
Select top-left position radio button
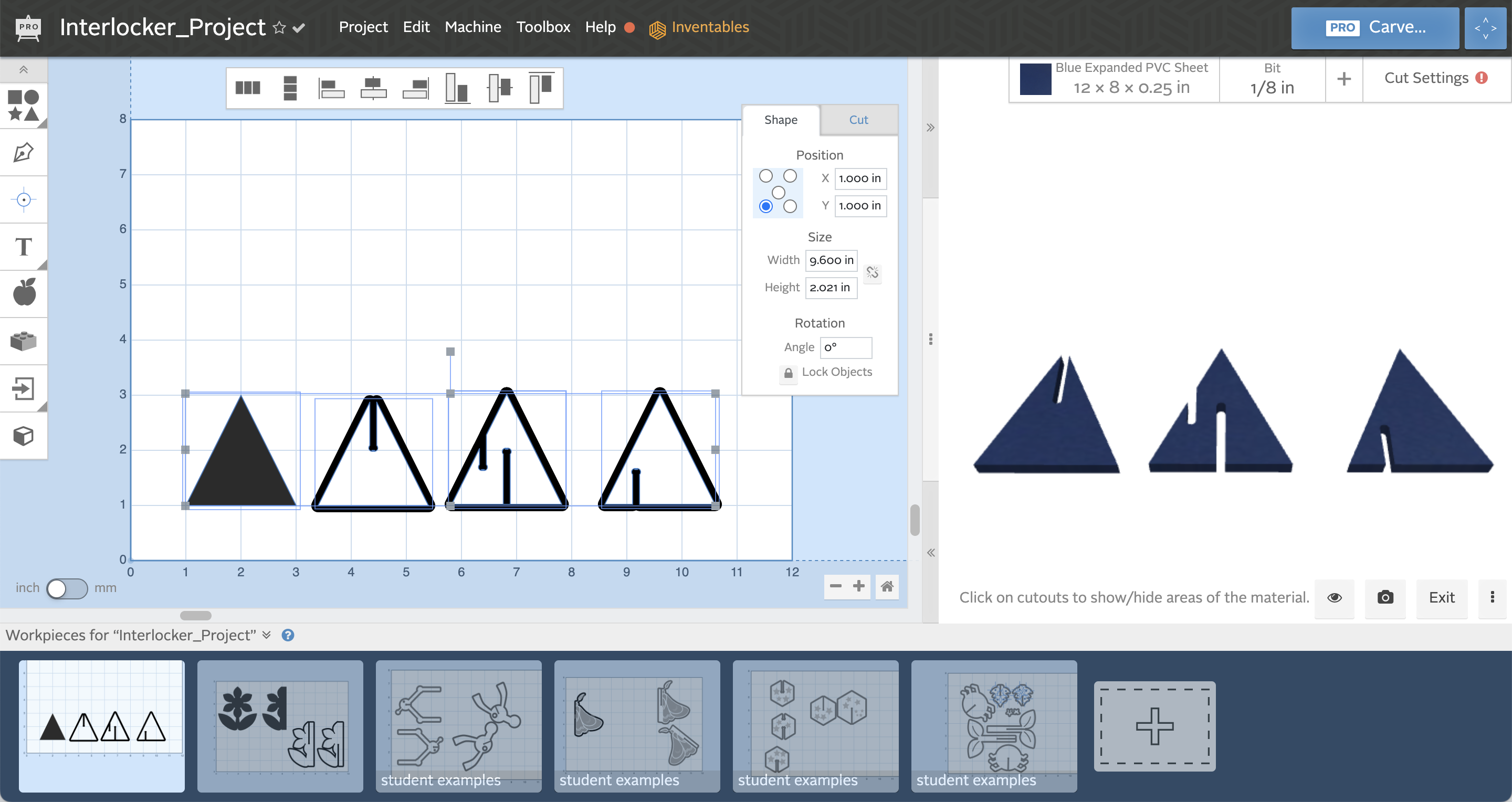[766, 175]
